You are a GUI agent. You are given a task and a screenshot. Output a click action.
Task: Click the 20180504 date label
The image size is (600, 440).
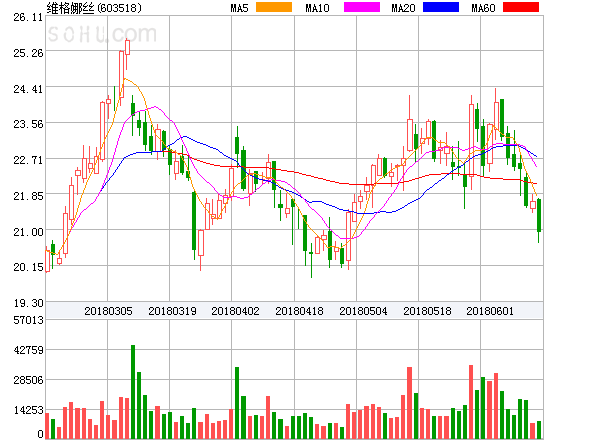(363, 311)
